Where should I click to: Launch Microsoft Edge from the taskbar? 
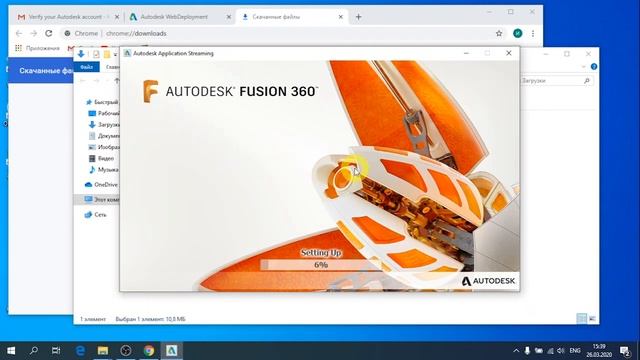[x=80, y=350]
